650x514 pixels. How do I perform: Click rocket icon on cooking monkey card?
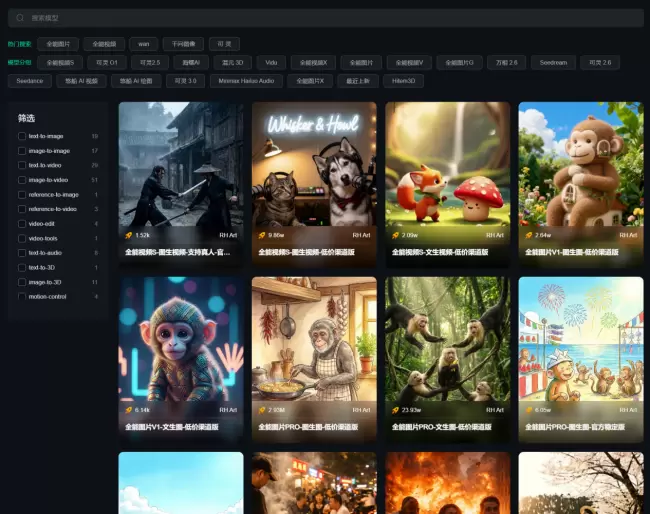tap(261, 410)
